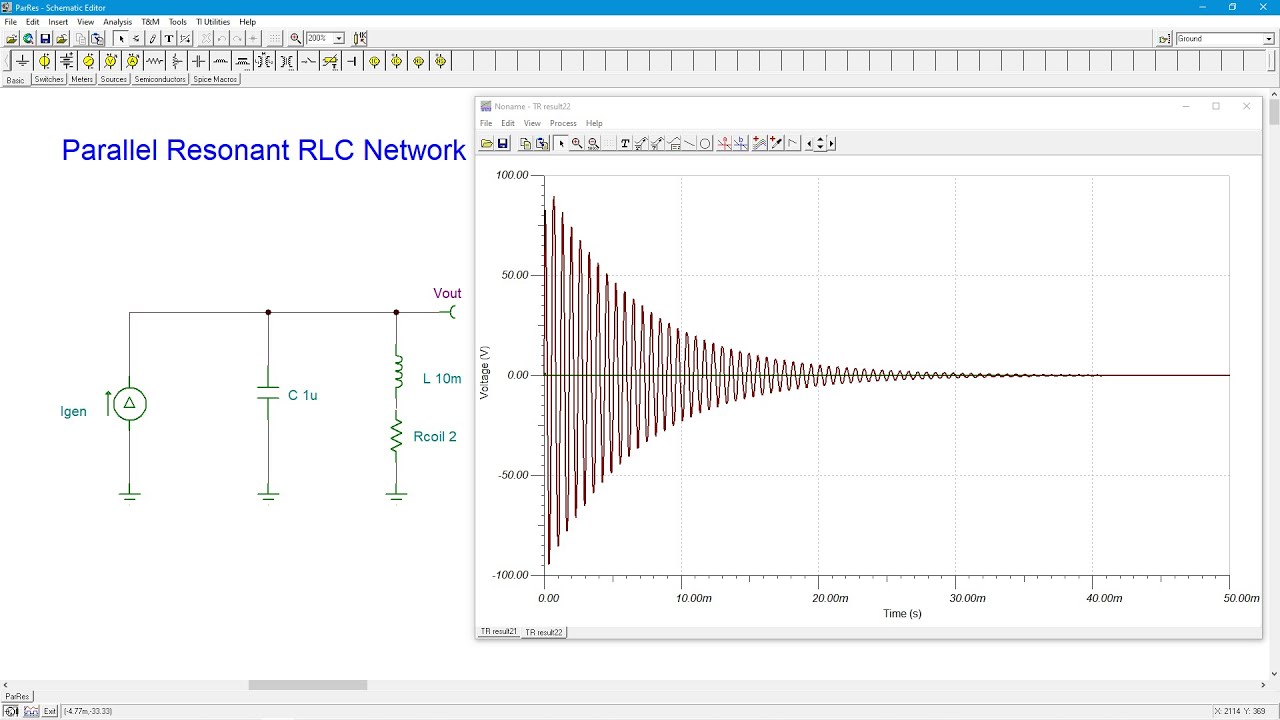Switch to the Sources component tab

pyautogui.click(x=114, y=79)
